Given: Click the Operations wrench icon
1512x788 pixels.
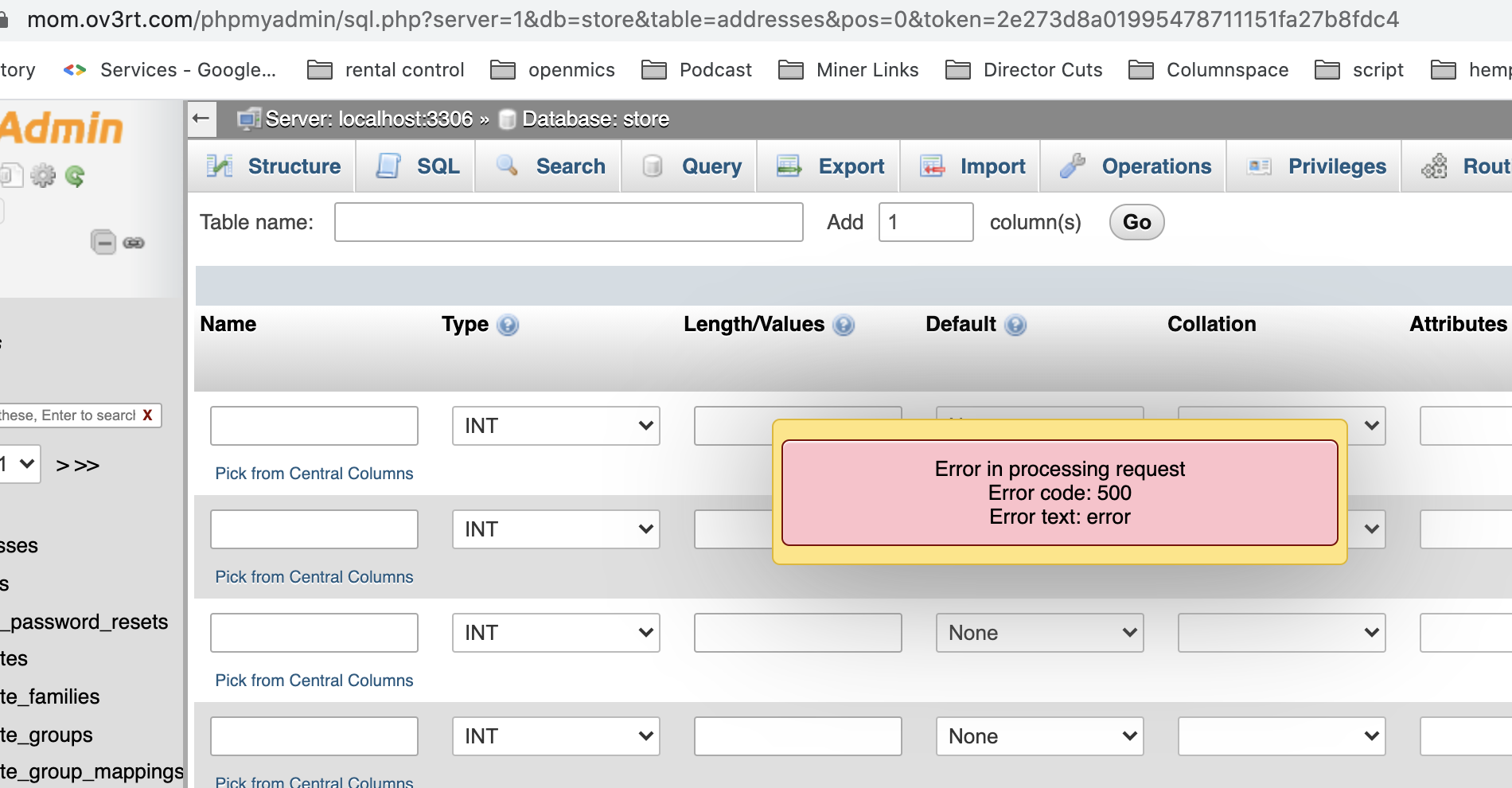Looking at the screenshot, I should (1072, 166).
